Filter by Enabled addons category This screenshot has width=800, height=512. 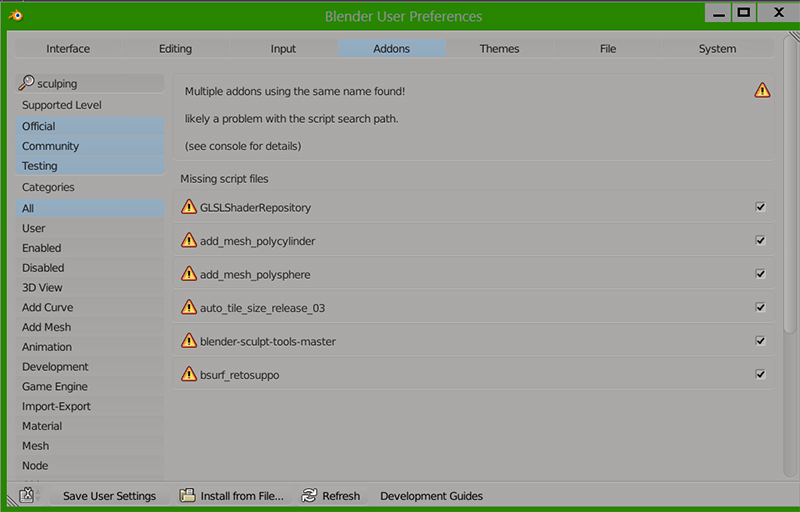[90, 248]
